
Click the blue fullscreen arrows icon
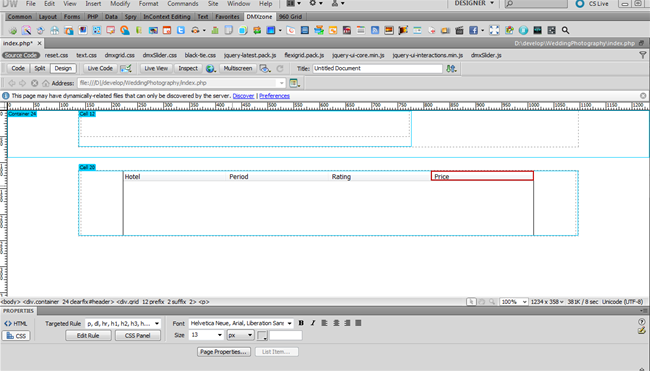coord(494,30)
